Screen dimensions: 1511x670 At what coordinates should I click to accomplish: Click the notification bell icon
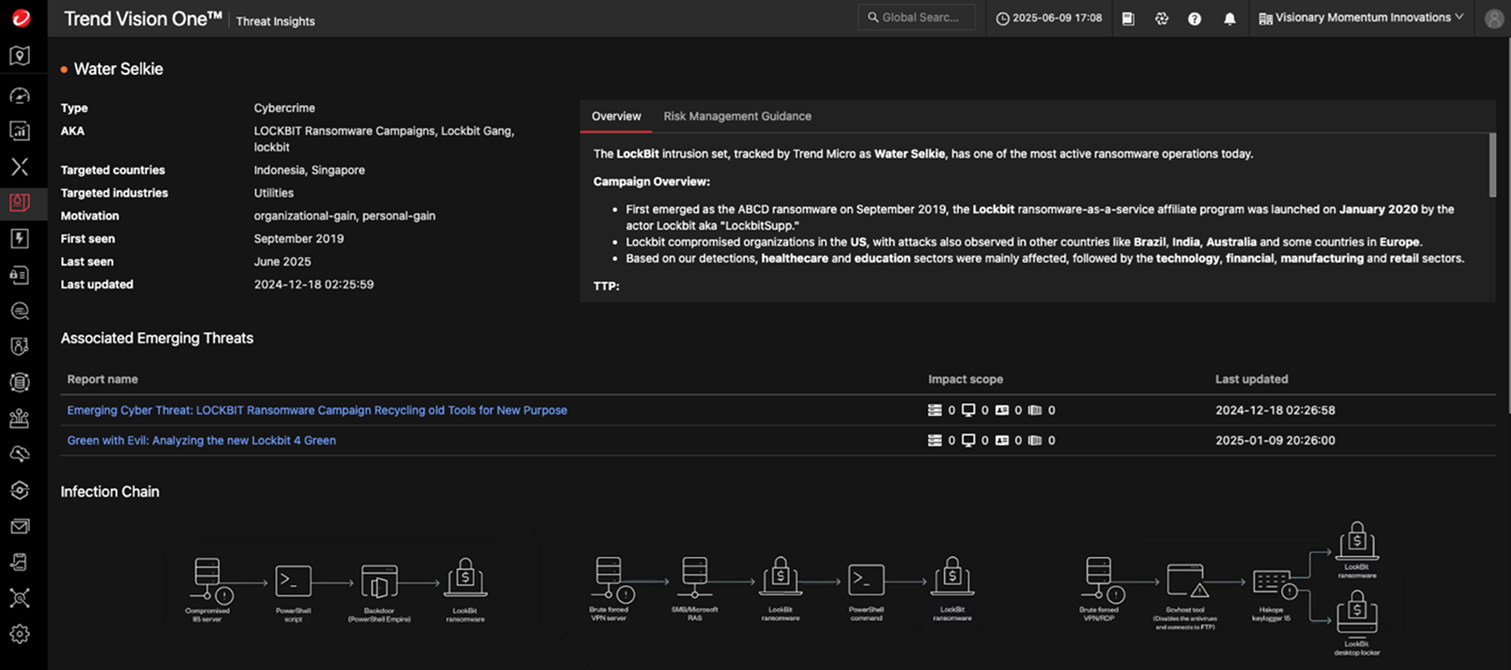pyautogui.click(x=1229, y=19)
